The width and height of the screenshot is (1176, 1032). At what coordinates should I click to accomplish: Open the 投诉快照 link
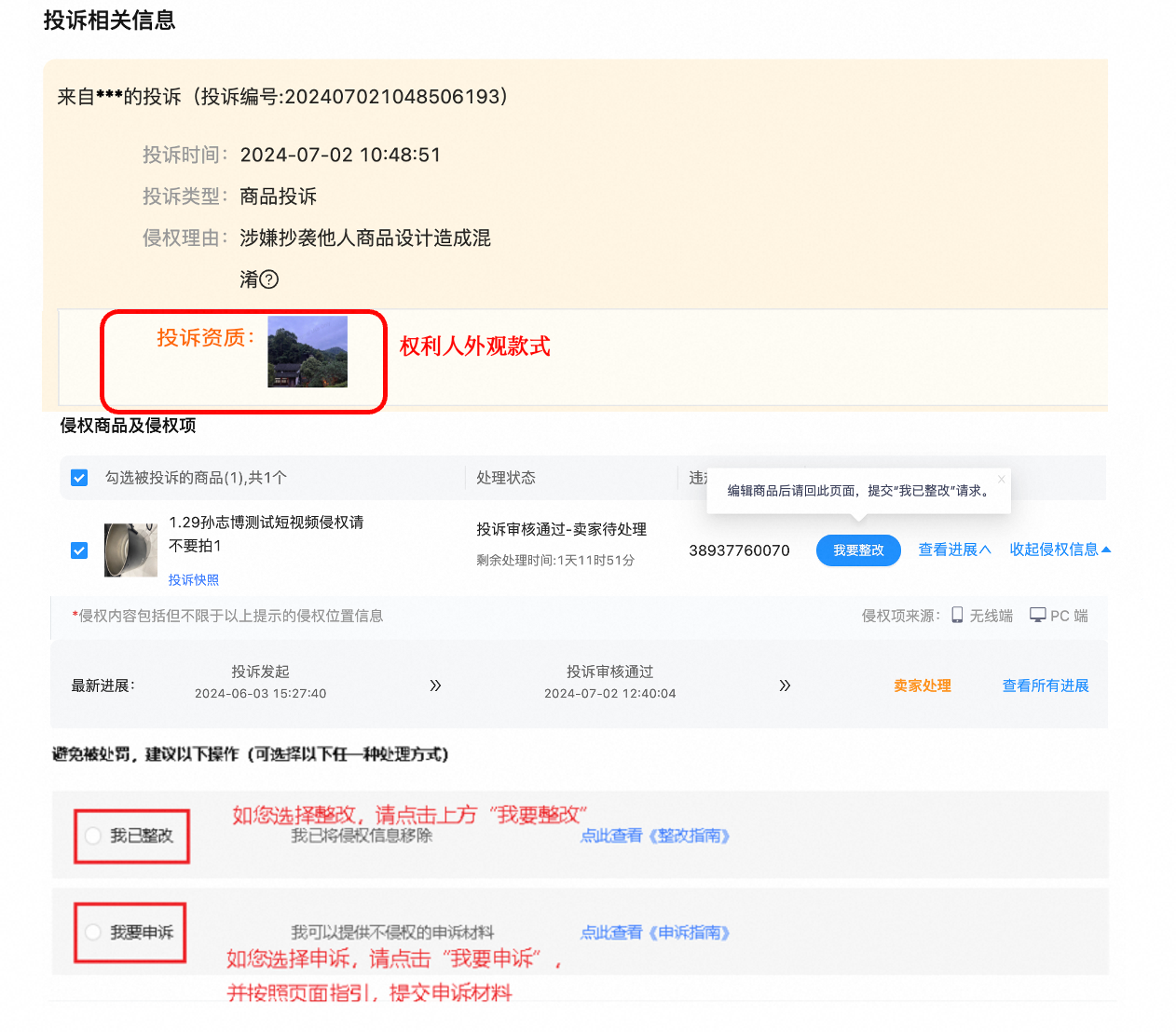coord(194,580)
